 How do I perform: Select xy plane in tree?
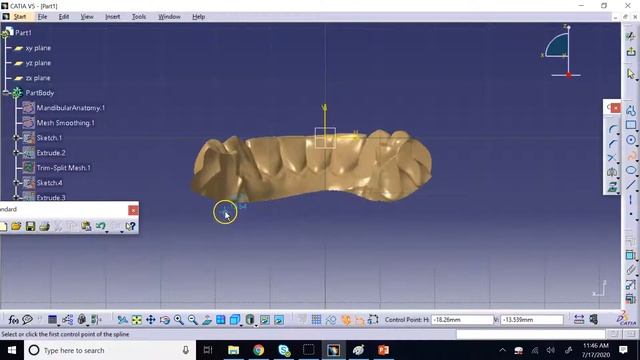coord(38,48)
